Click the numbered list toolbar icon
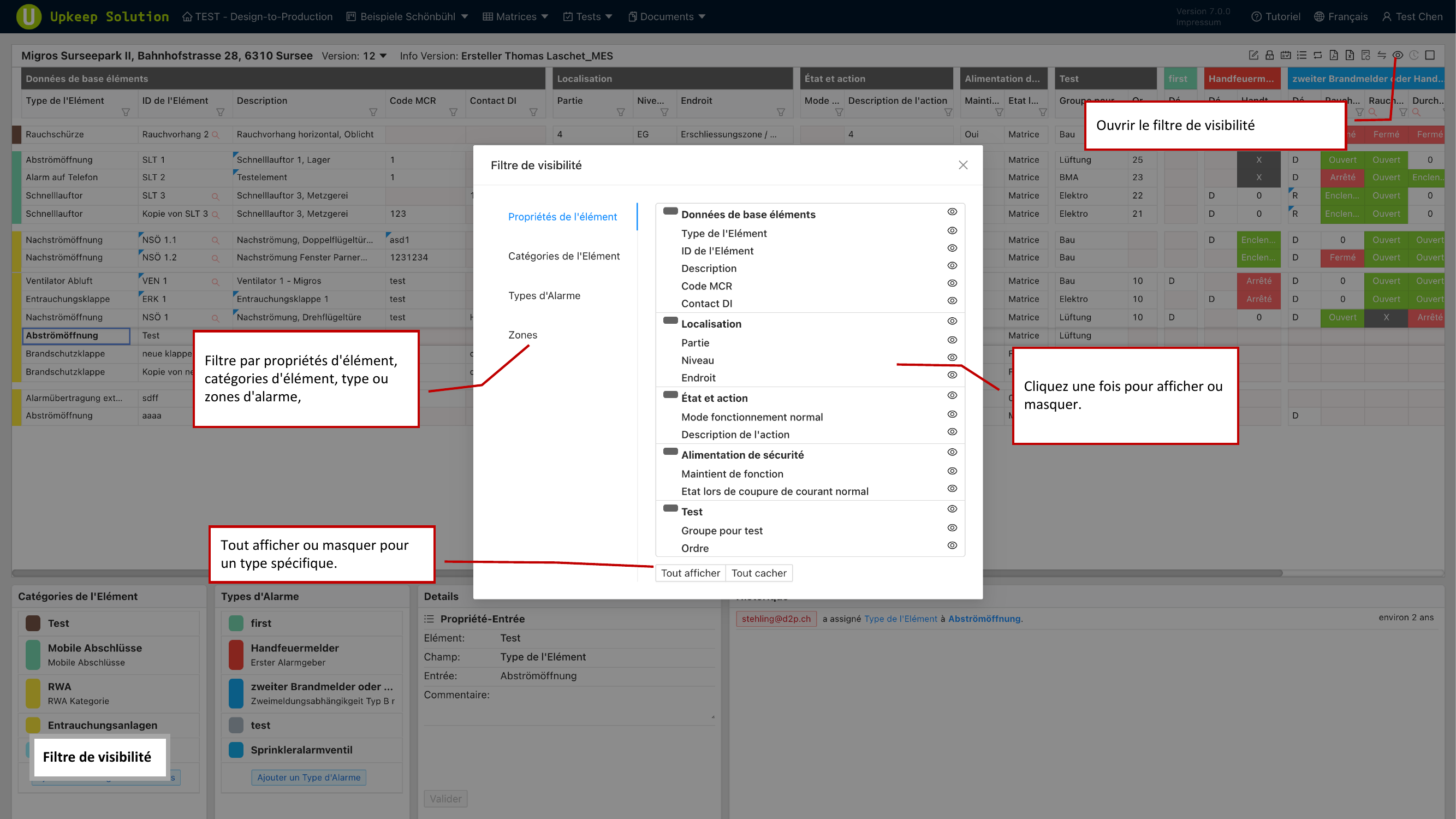 coord(1302,55)
